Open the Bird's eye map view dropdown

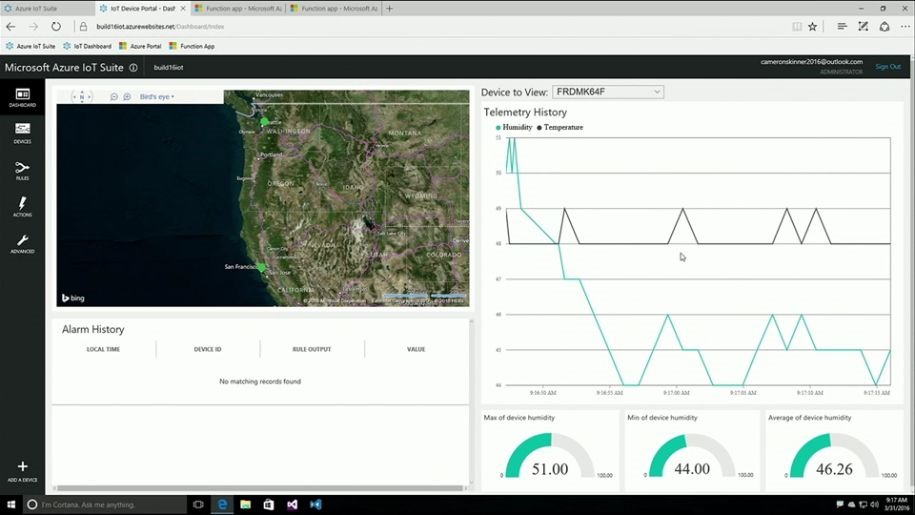156,97
